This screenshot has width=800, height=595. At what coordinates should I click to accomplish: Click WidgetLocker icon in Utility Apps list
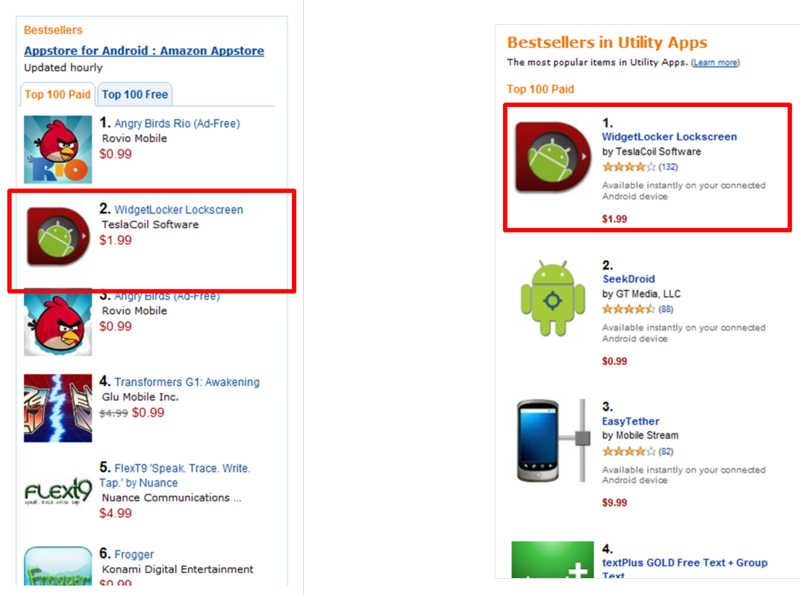[552, 155]
